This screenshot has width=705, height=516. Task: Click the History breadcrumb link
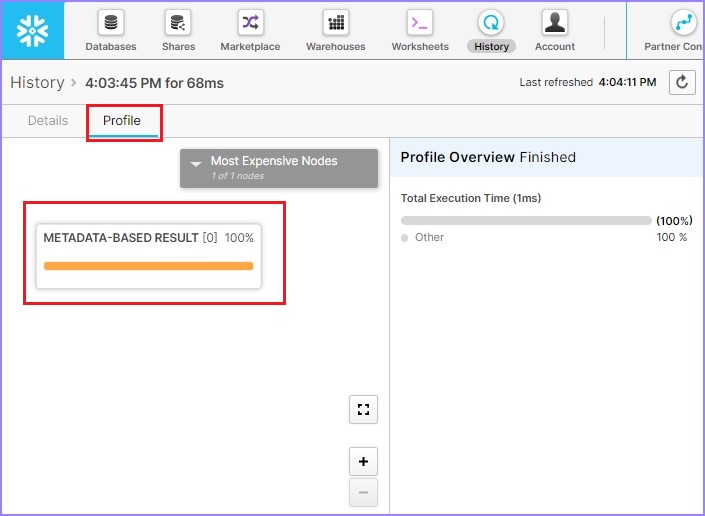coord(37,83)
